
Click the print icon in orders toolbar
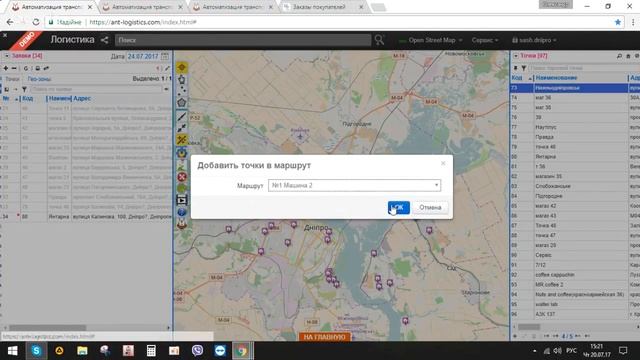click(38, 68)
